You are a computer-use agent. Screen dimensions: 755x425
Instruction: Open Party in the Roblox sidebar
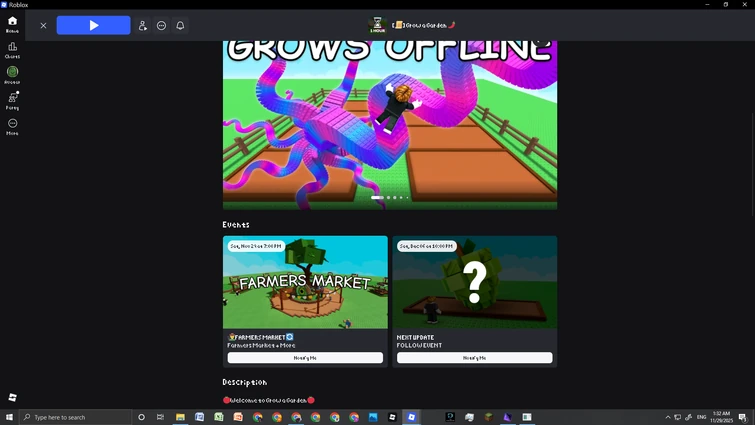(x=13, y=101)
